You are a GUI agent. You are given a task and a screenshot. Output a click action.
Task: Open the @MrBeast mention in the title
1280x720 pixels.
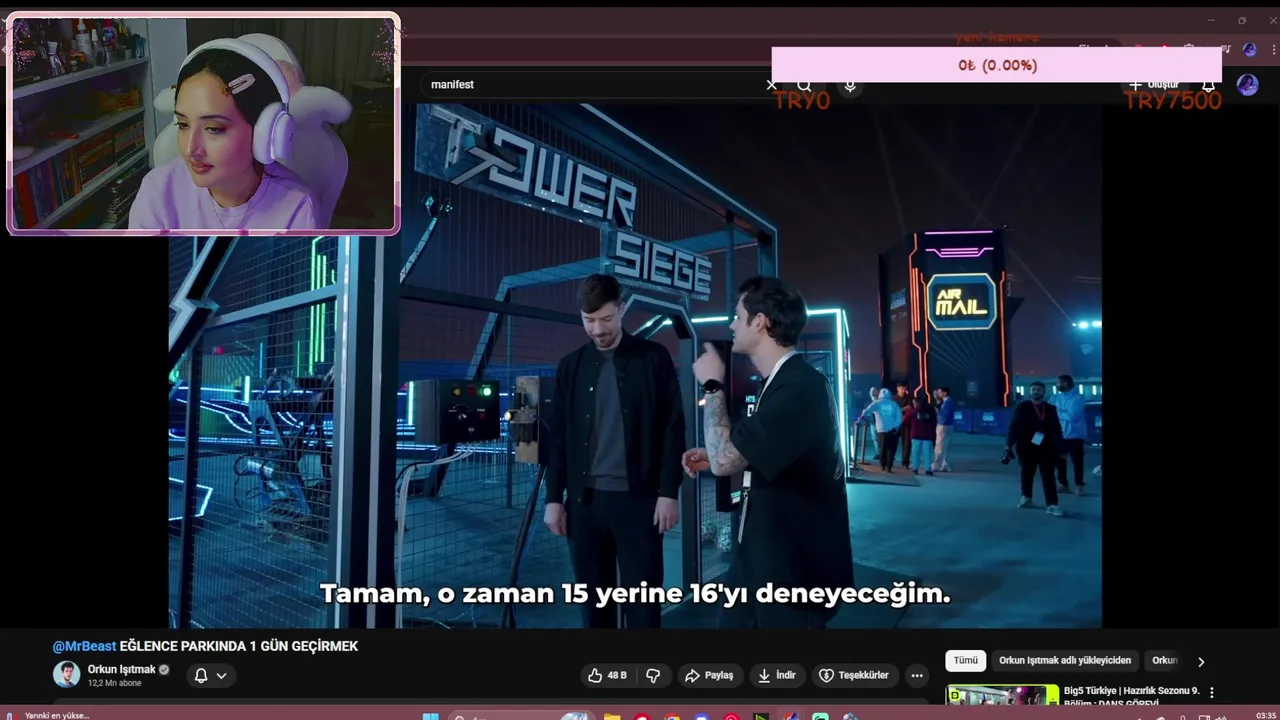84,646
